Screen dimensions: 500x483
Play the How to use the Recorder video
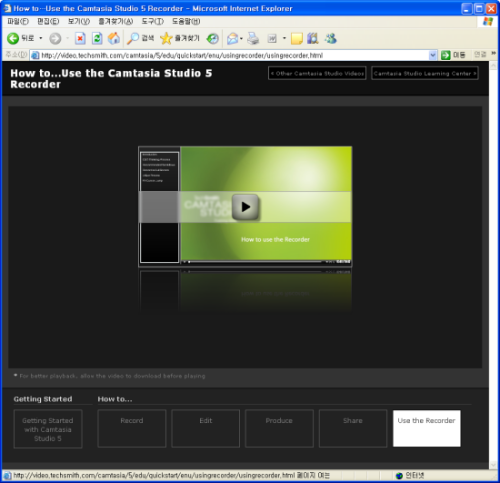click(x=246, y=207)
